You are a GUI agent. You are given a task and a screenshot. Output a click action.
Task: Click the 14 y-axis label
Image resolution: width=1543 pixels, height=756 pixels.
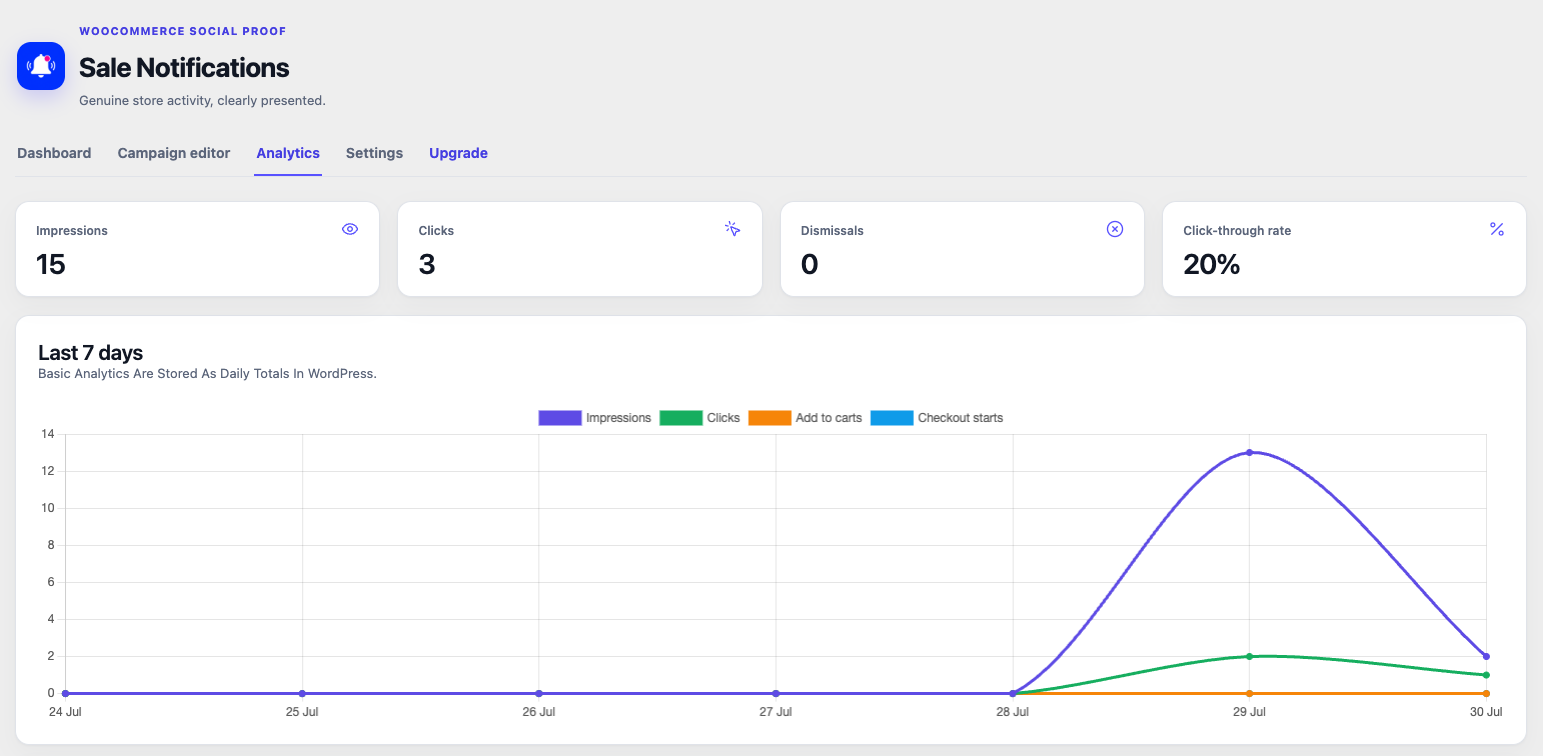[x=48, y=434]
